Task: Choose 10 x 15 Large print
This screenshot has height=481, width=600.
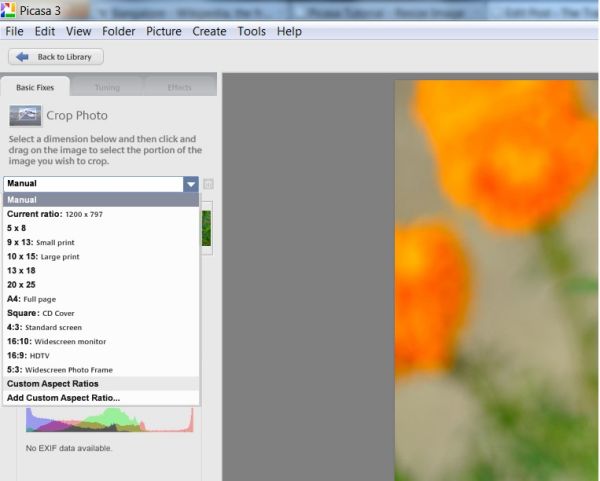Action: coord(101,257)
